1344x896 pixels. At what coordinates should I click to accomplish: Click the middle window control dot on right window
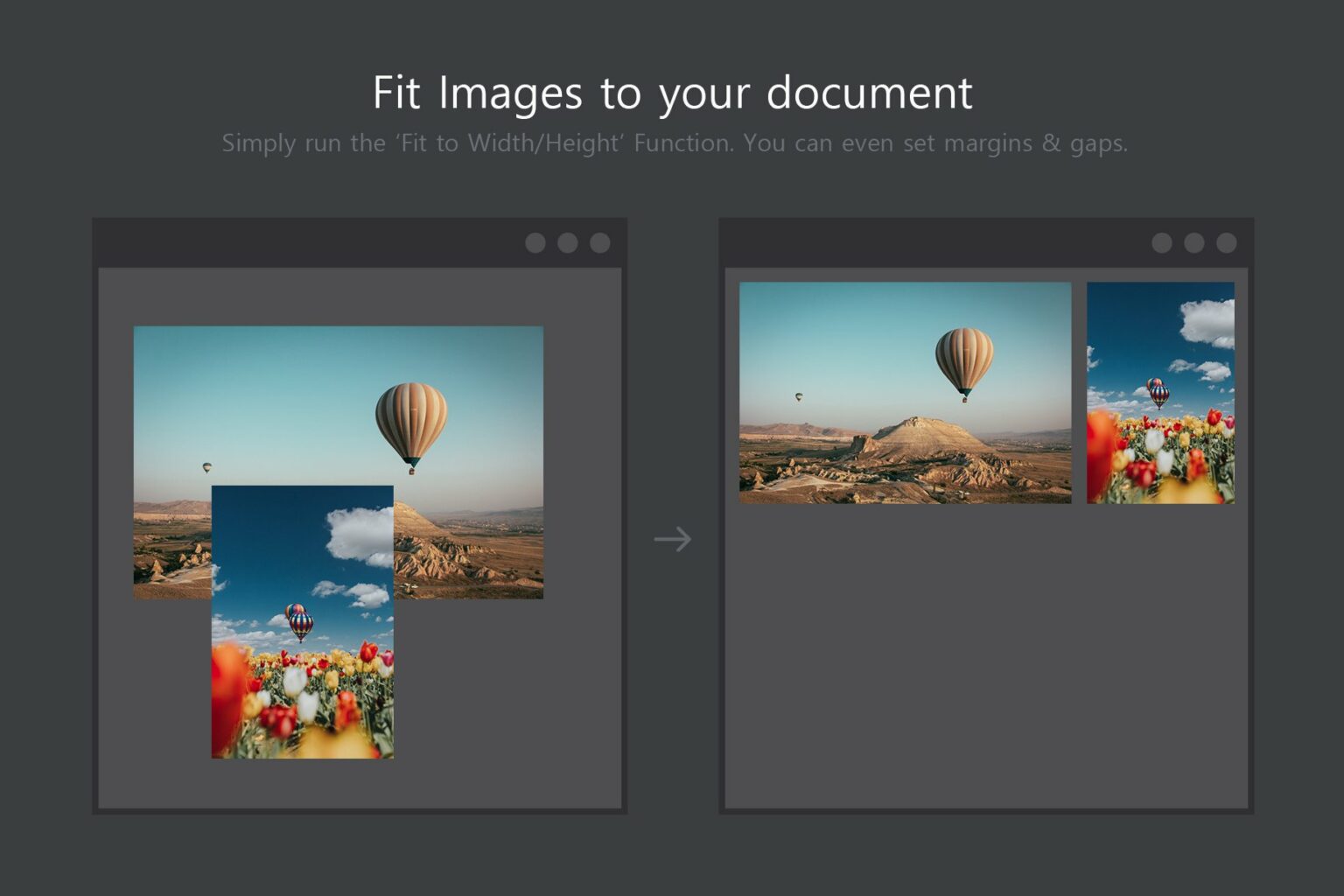[1194, 242]
